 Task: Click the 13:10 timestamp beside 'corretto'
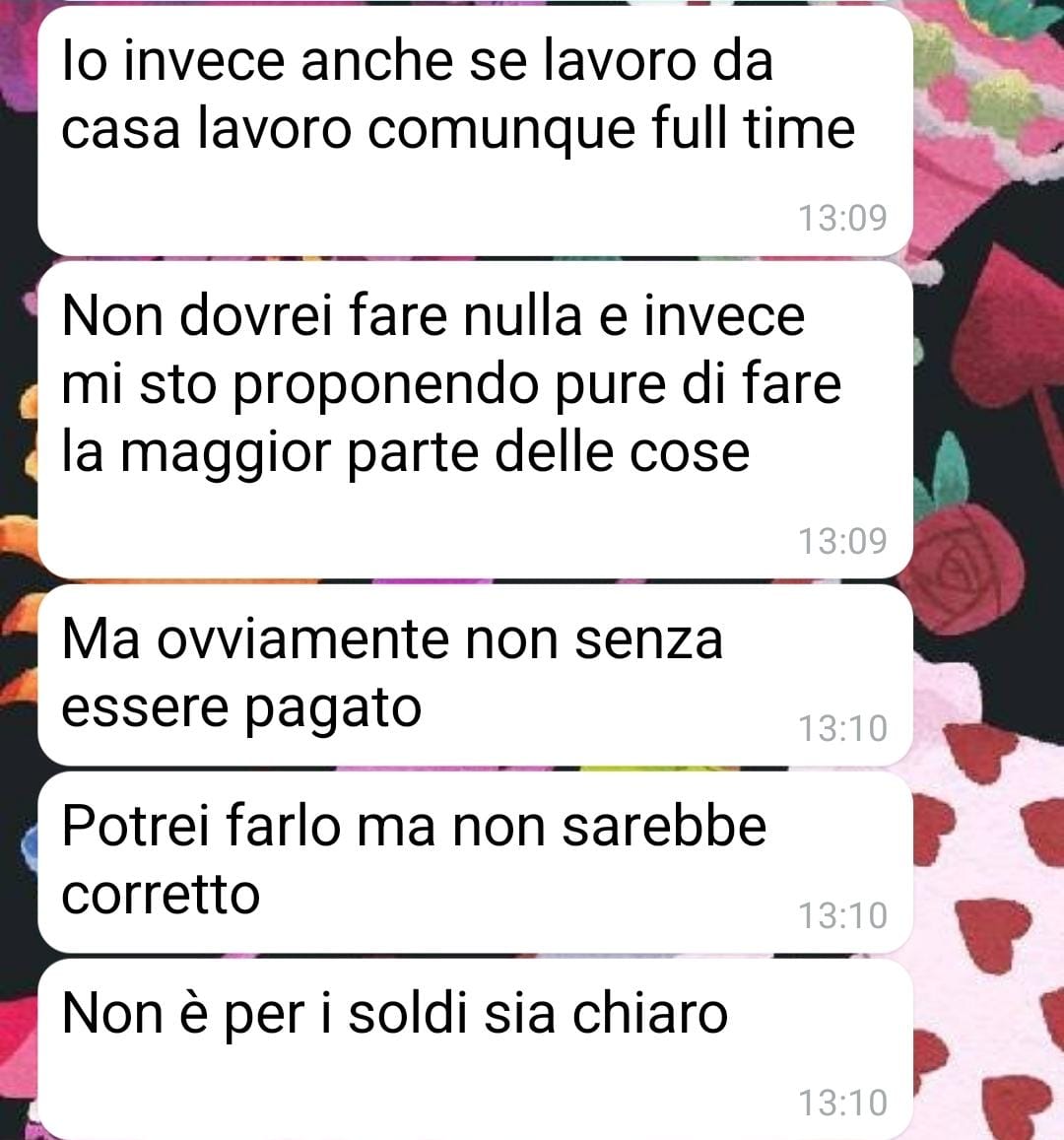pyautogui.click(x=842, y=915)
